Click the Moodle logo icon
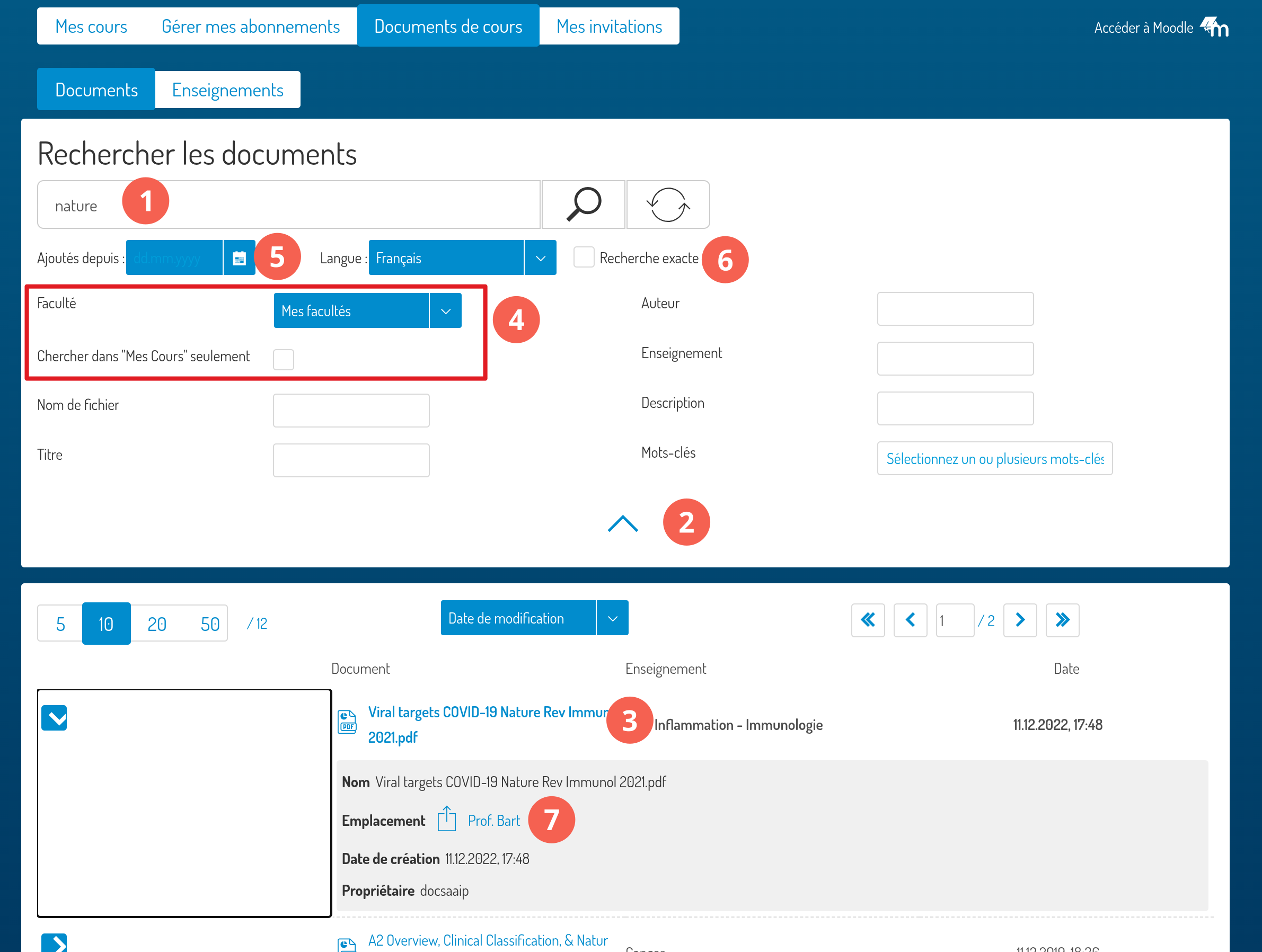 tap(1214, 27)
